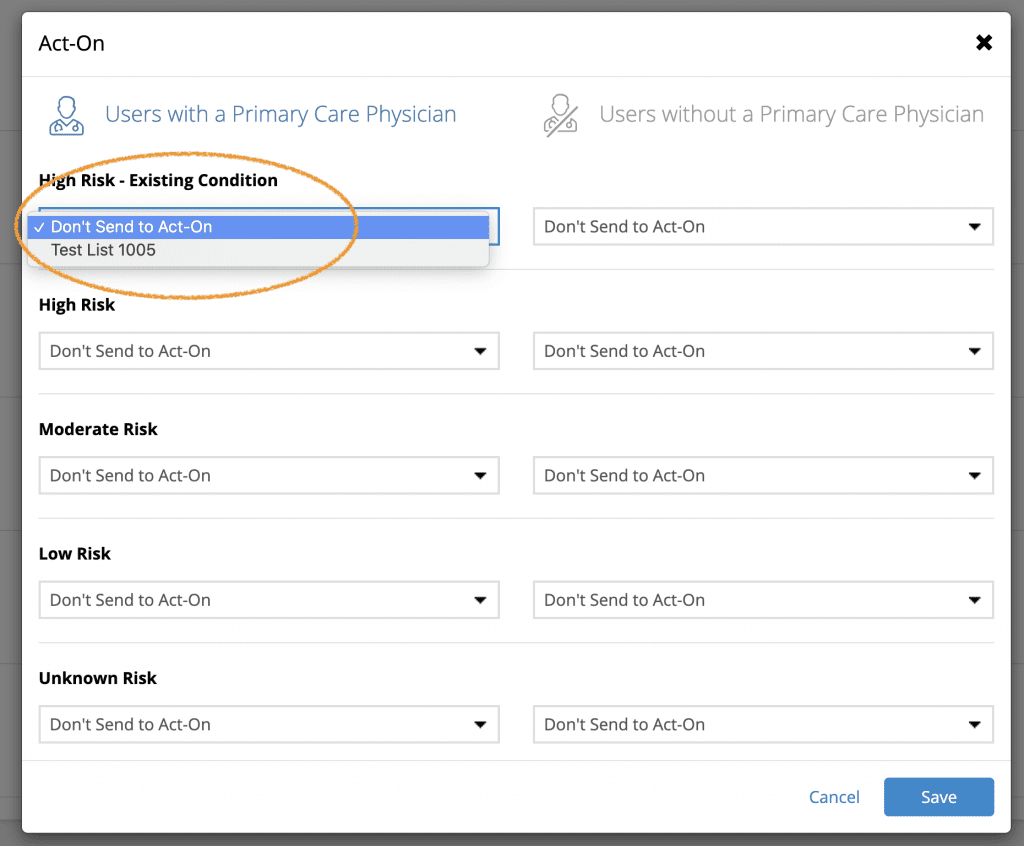Open High Risk - Existing Condition dropdown without physician
Viewport: 1024px width, 846px height.
pos(763,227)
